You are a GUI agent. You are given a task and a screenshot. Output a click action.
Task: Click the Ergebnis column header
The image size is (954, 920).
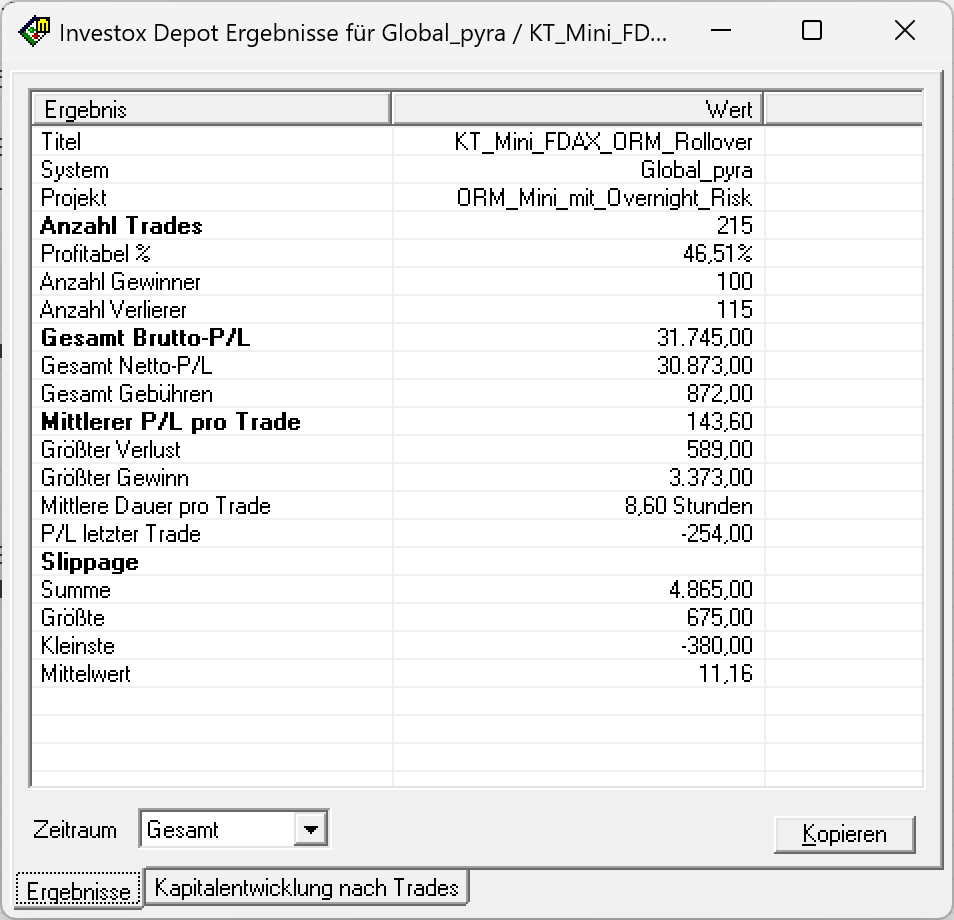coord(211,109)
